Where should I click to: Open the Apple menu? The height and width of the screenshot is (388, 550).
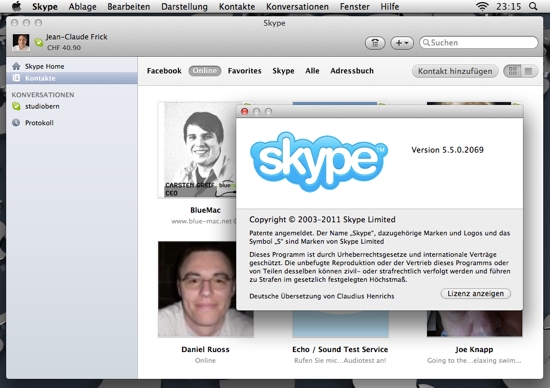(x=16, y=6)
